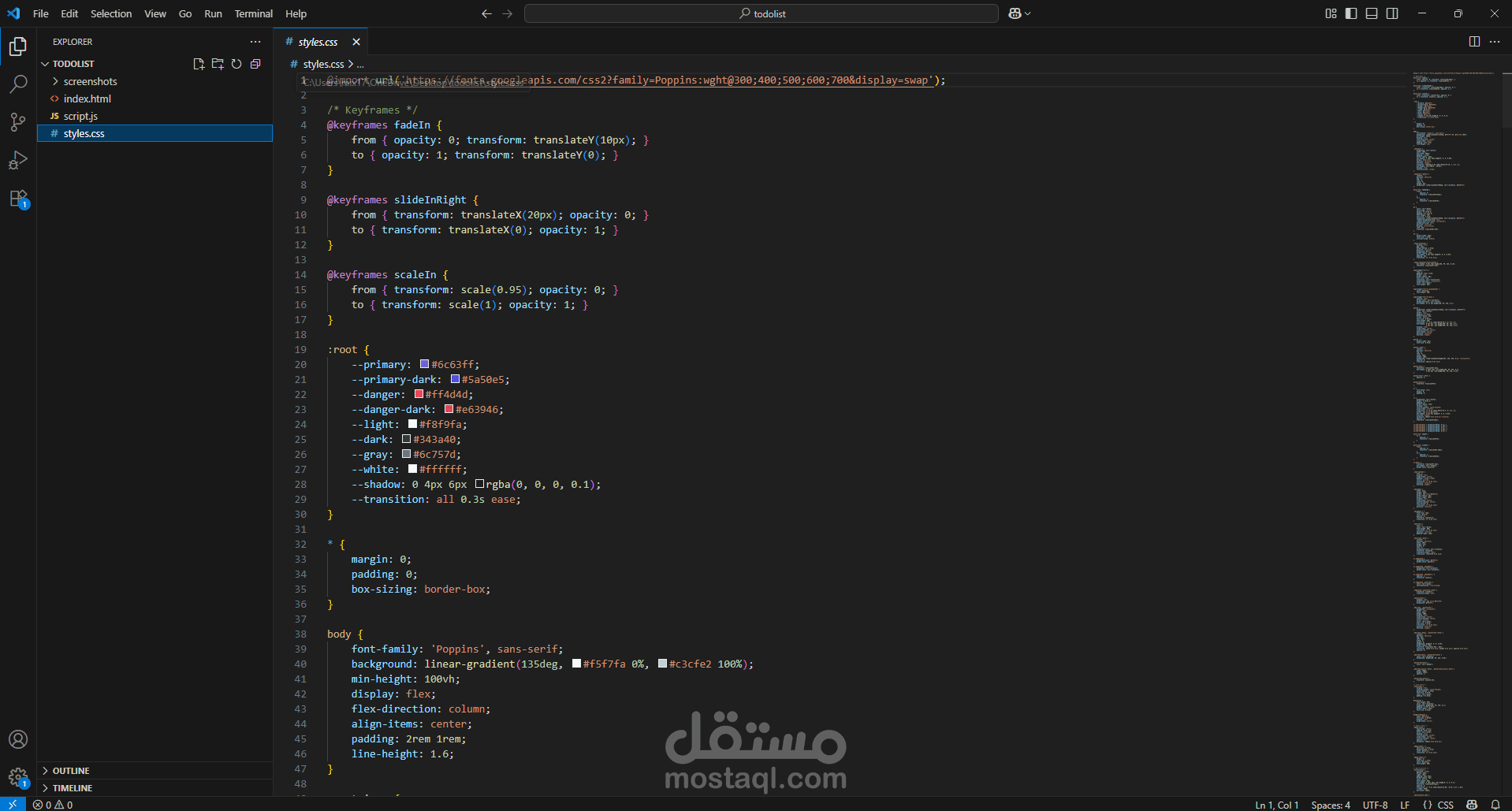Open Run and Debug view

[18, 160]
